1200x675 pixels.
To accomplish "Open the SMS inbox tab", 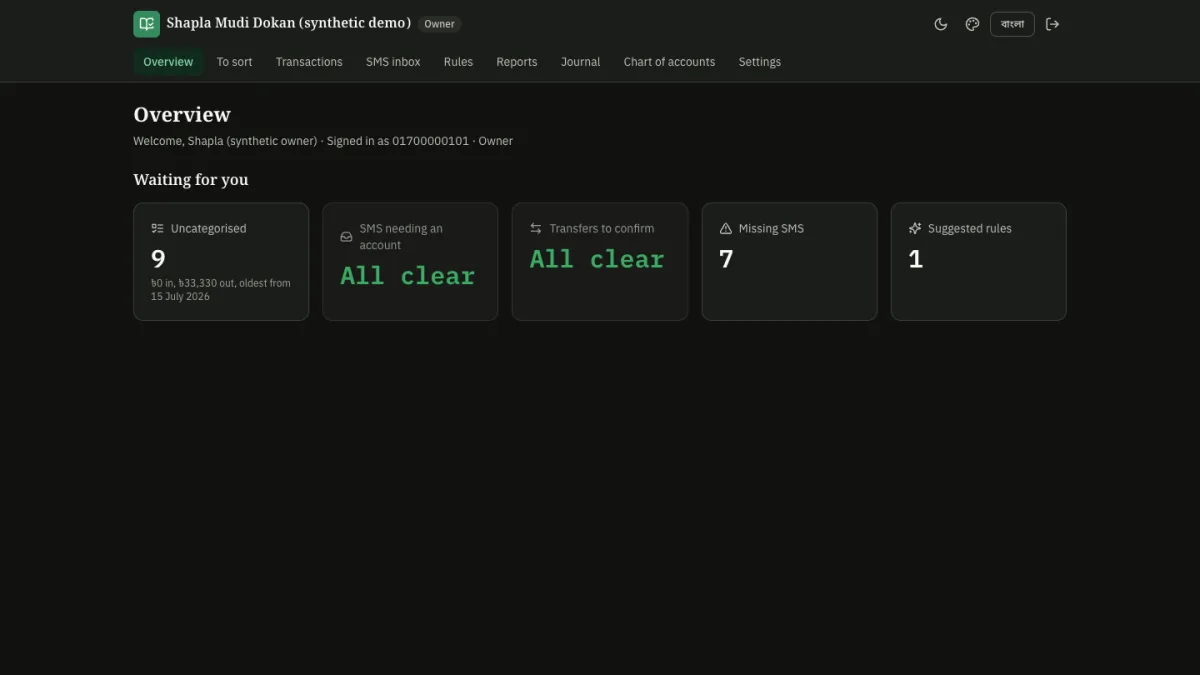I will click(x=393, y=62).
